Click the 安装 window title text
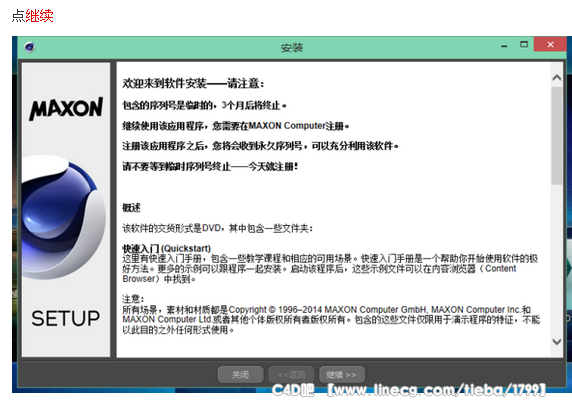Screen dimensions: 572x407 pos(292,47)
